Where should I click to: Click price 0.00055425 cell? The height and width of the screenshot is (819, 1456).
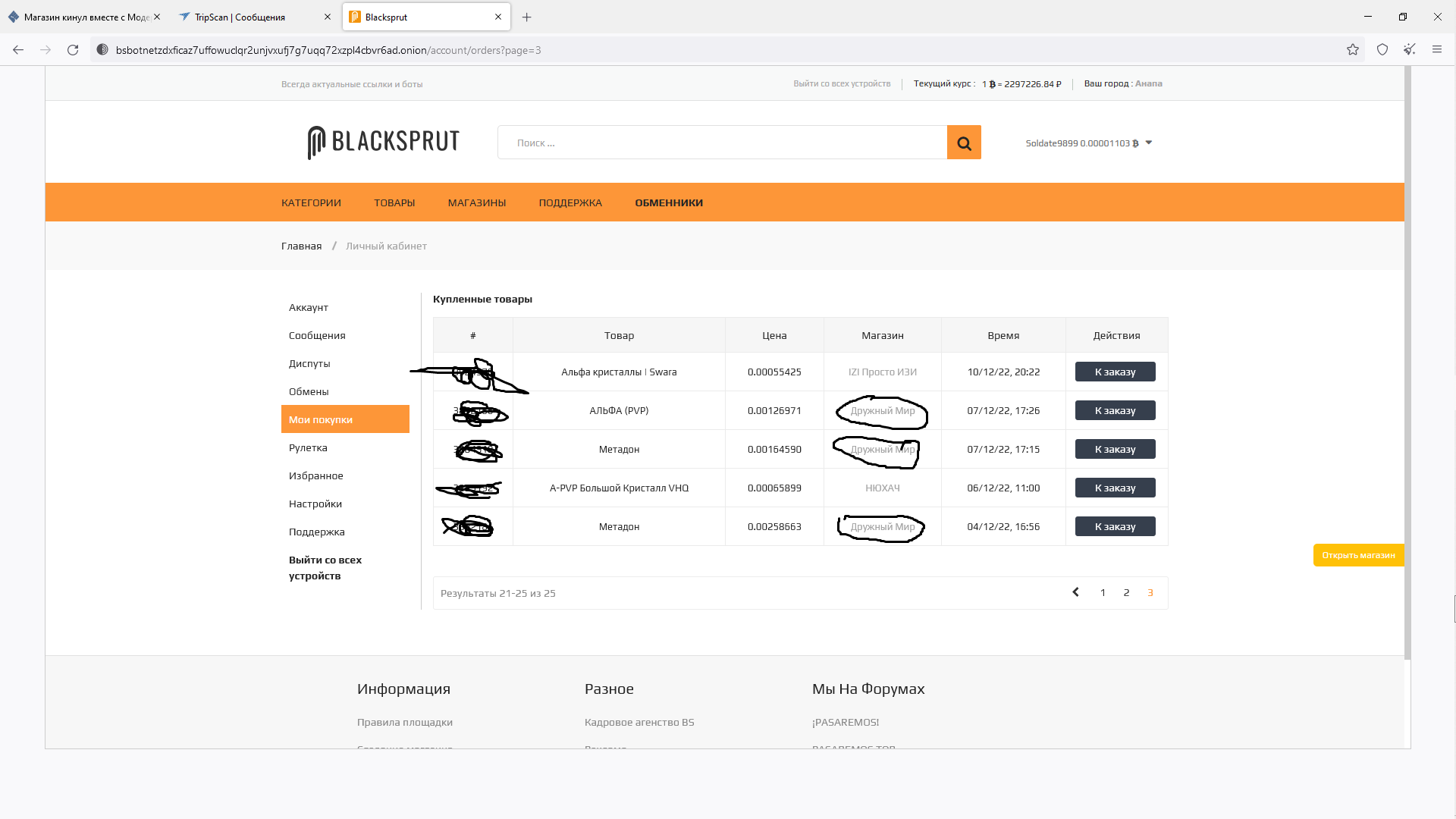pyautogui.click(x=774, y=372)
